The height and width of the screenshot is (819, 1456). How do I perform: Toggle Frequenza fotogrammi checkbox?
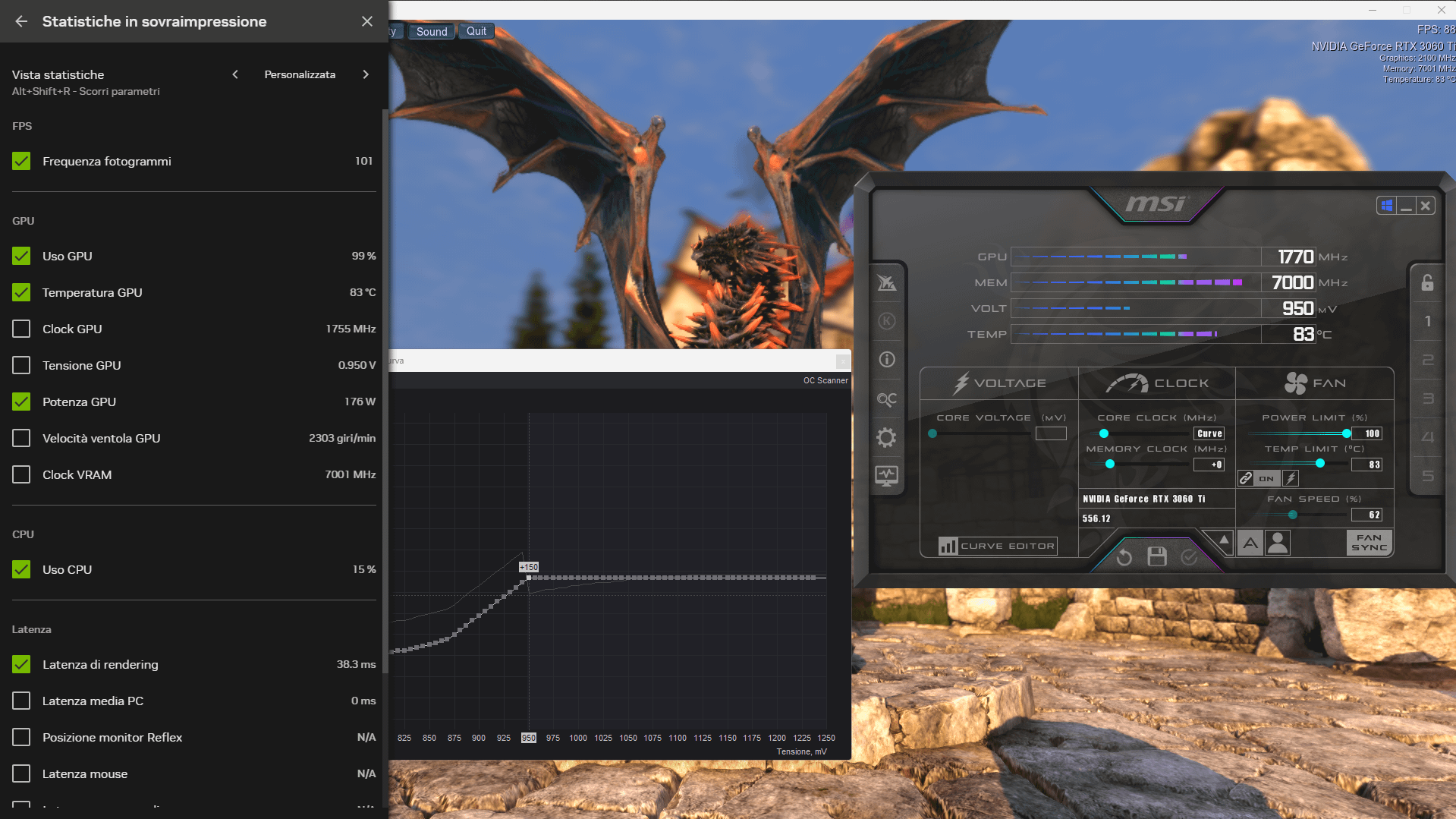click(21, 161)
